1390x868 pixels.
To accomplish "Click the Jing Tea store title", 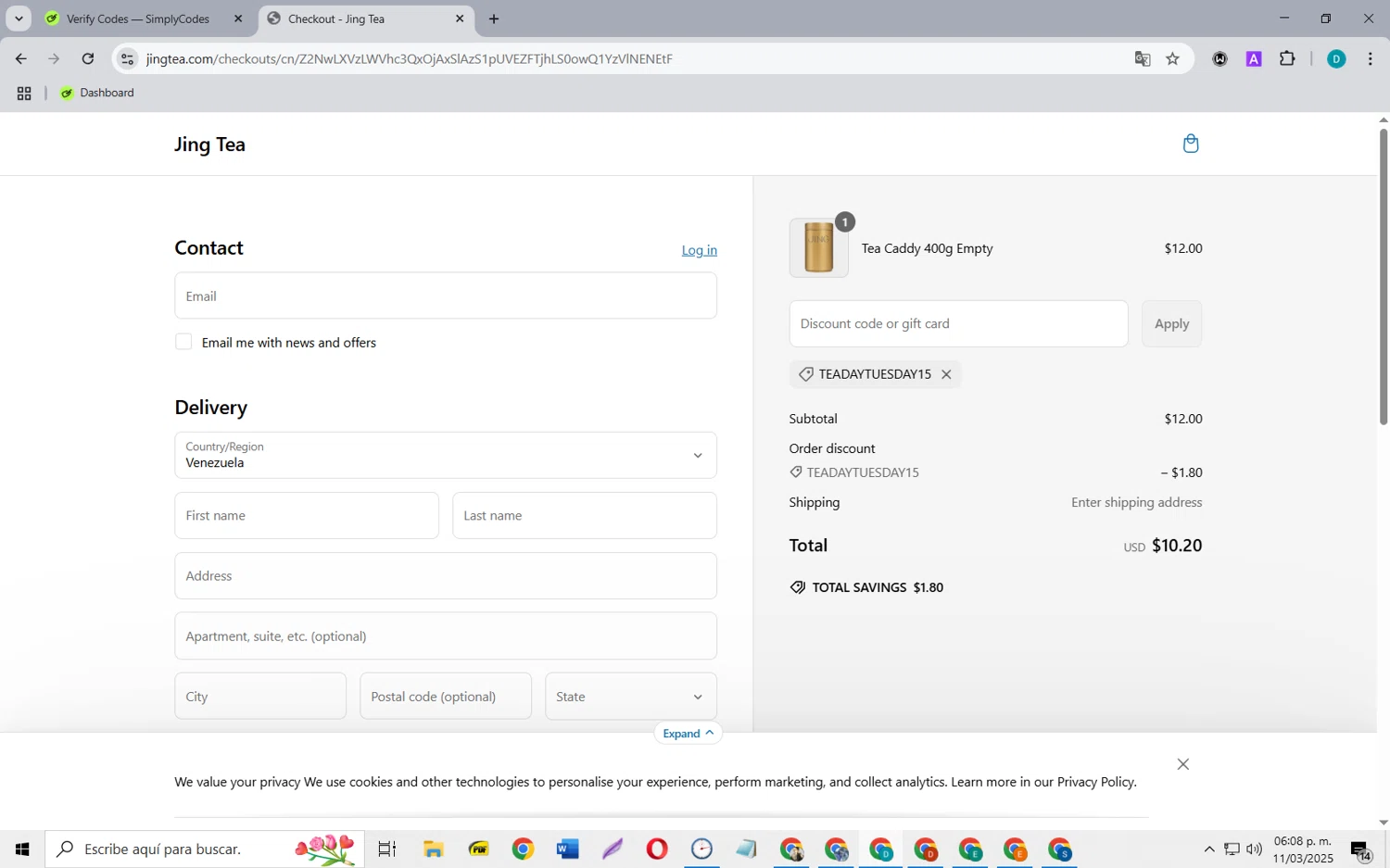I will coord(210,145).
